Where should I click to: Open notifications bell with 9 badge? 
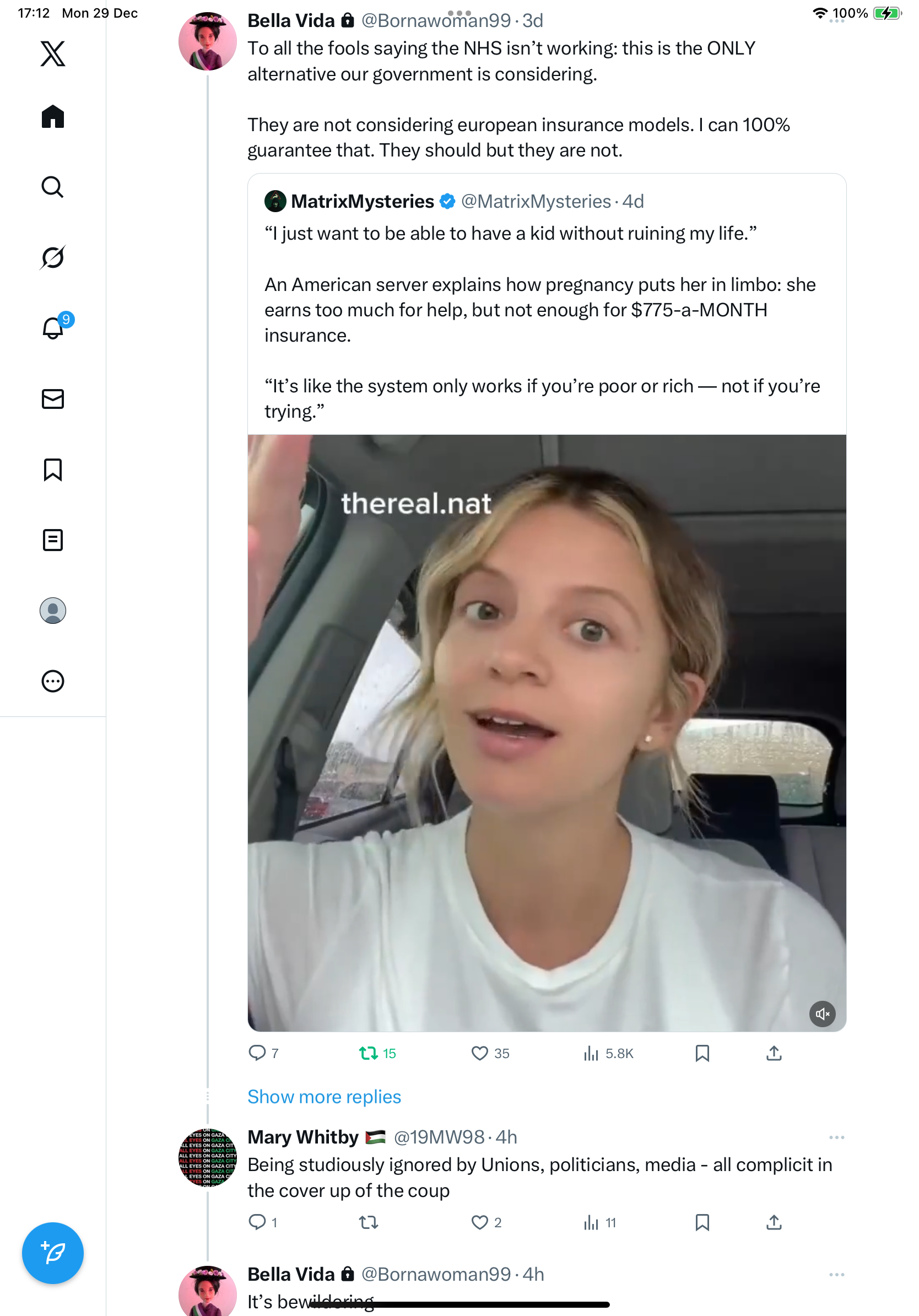coord(53,328)
